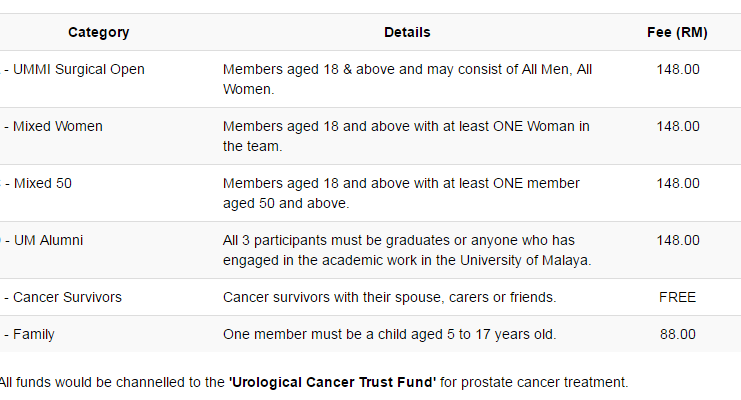Click the Details column header
This screenshot has width=741, height=400.
pyautogui.click(x=407, y=32)
